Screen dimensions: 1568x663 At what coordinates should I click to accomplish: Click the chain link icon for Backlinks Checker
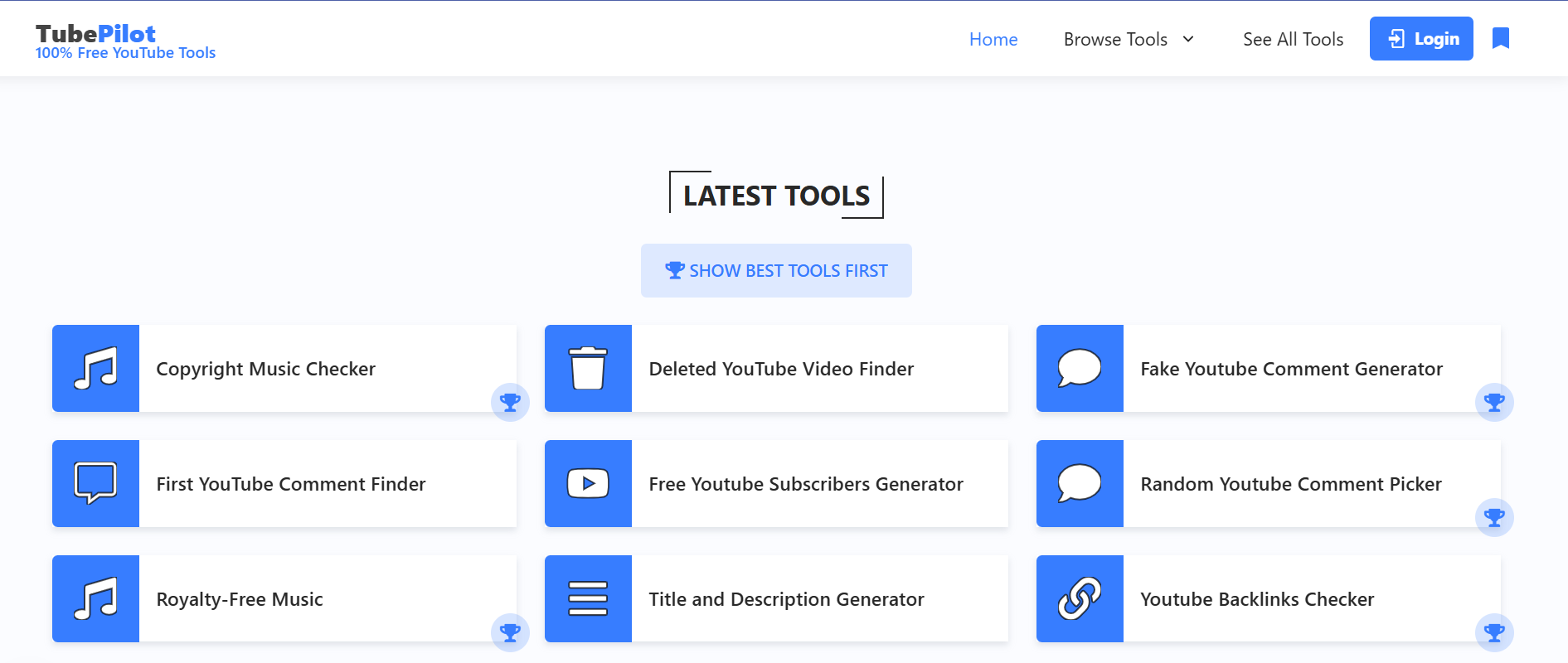click(x=1080, y=598)
